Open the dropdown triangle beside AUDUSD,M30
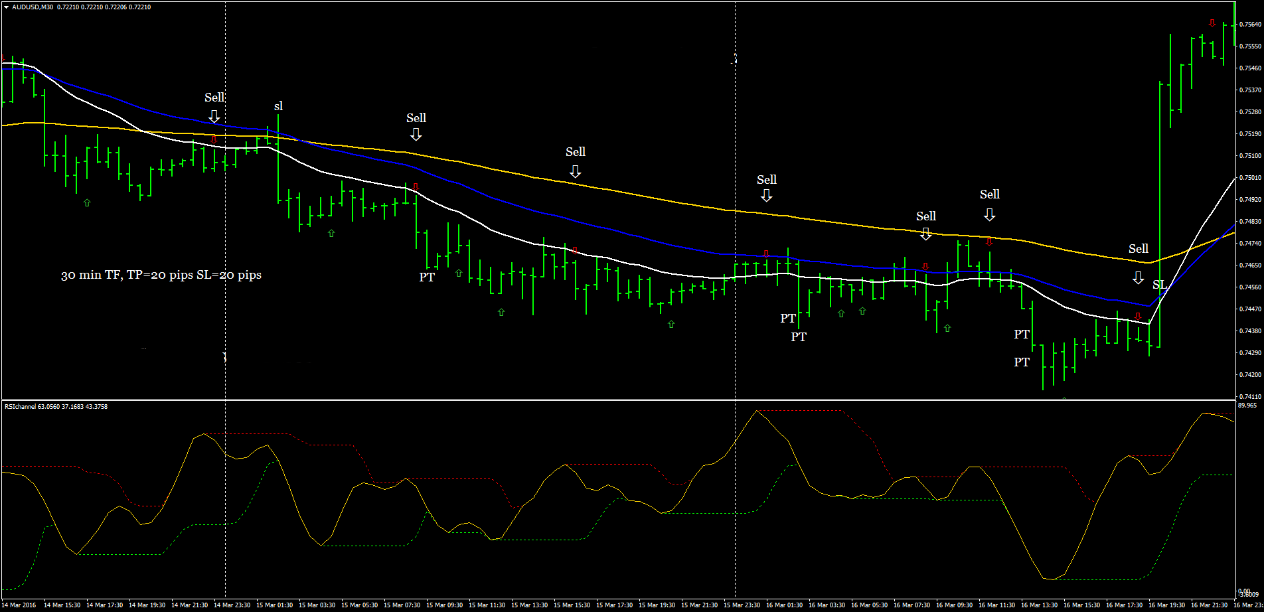 (x=7, y=7)
